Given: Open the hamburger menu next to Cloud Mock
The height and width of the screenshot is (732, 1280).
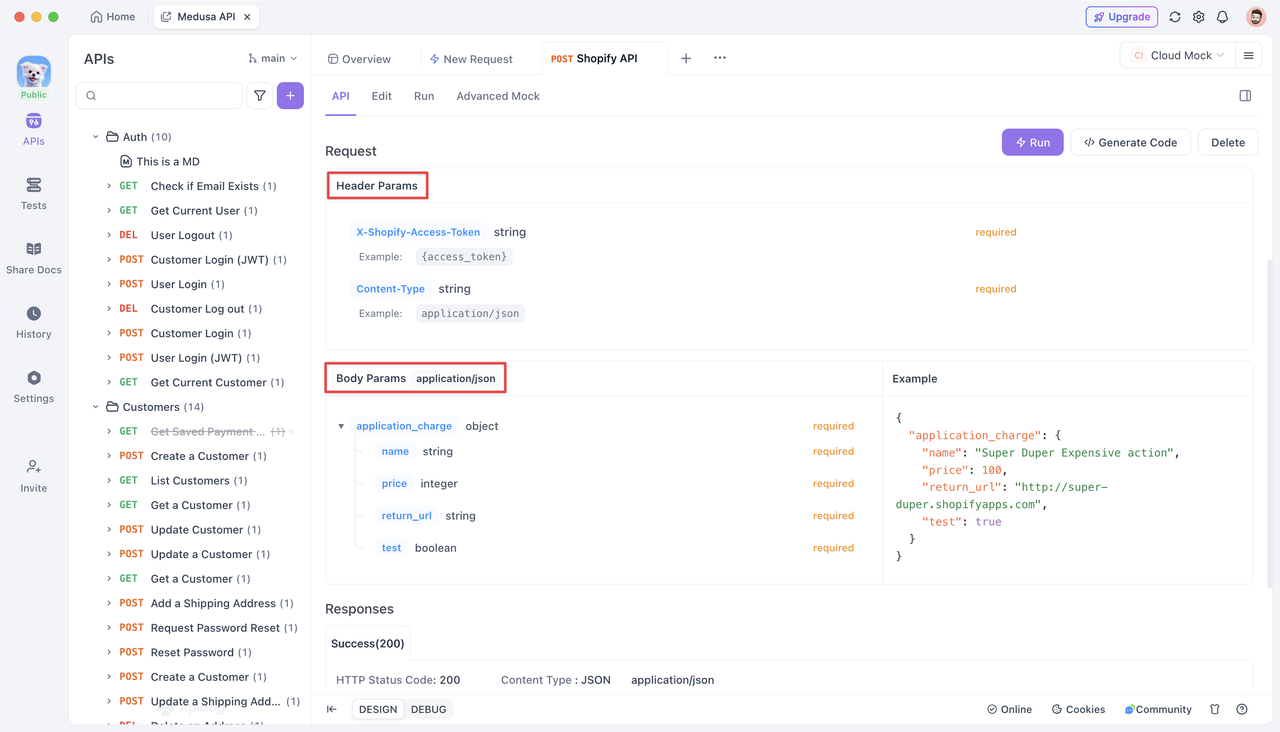Looking at the screenshot, I should pyautogui.click(x=1248, y=56).
